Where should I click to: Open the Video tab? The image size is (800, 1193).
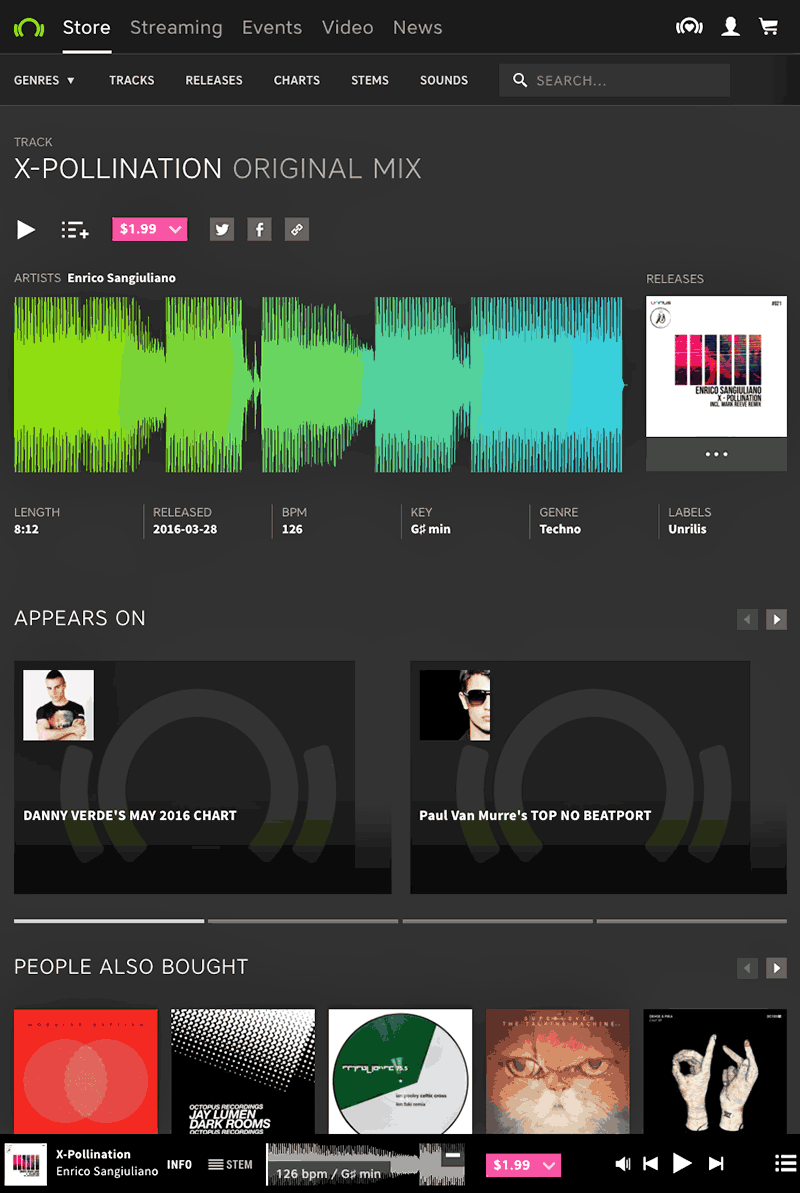(x=347, y=27)
